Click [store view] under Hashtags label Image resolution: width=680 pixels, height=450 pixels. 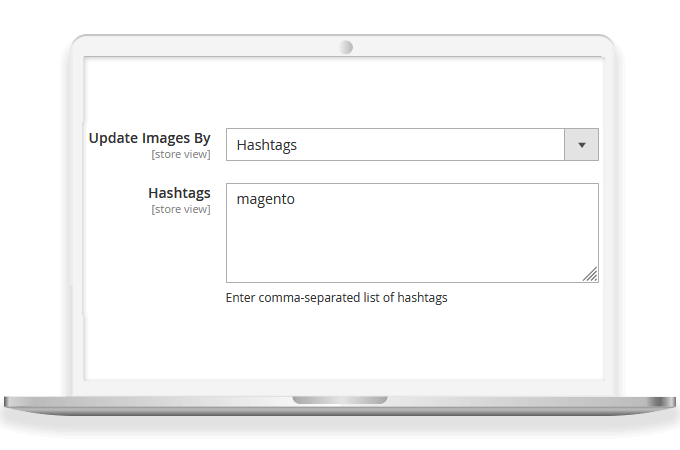pos(180,209)
